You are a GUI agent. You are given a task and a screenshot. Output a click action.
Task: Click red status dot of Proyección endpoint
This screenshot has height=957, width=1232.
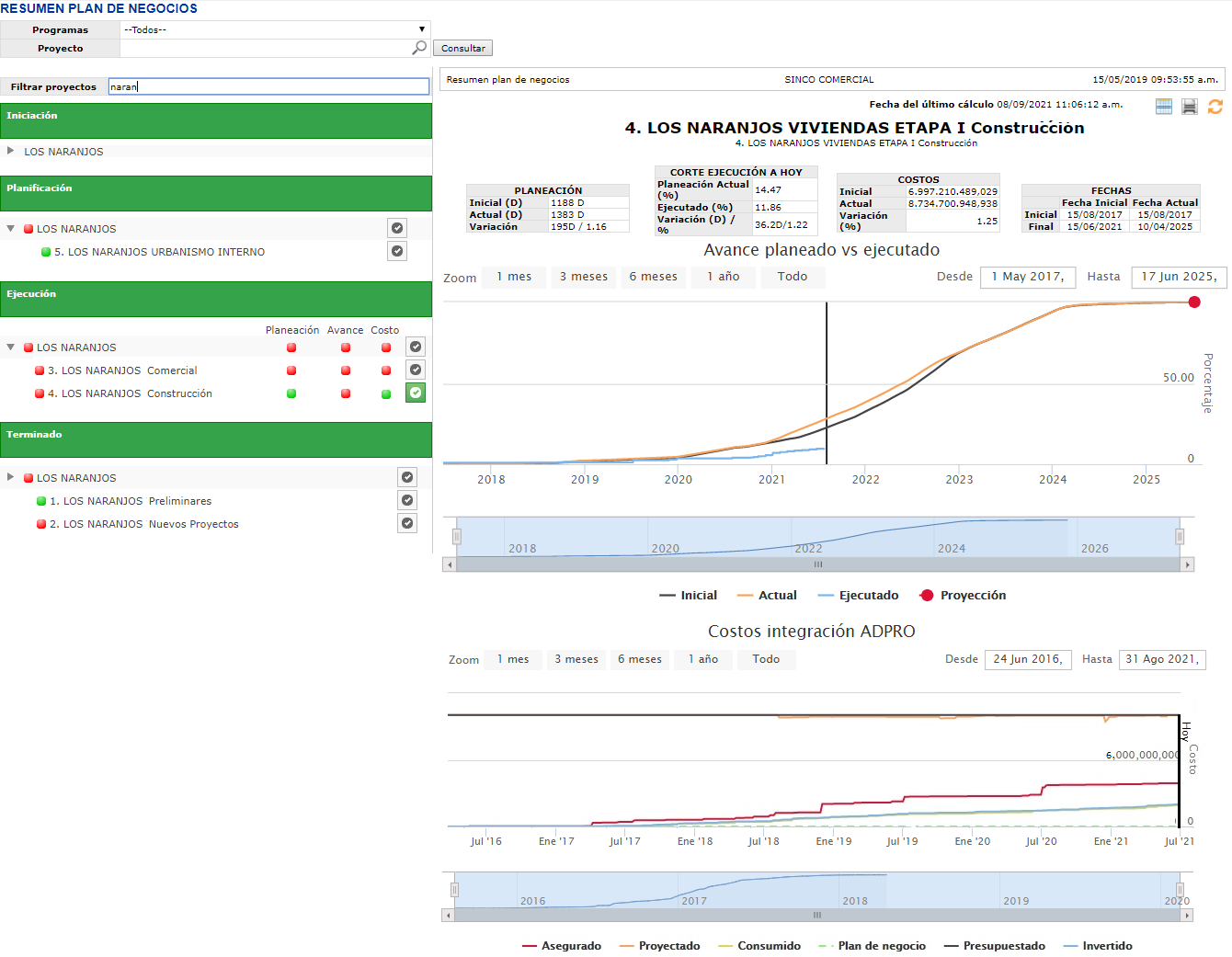point(1194,302)
